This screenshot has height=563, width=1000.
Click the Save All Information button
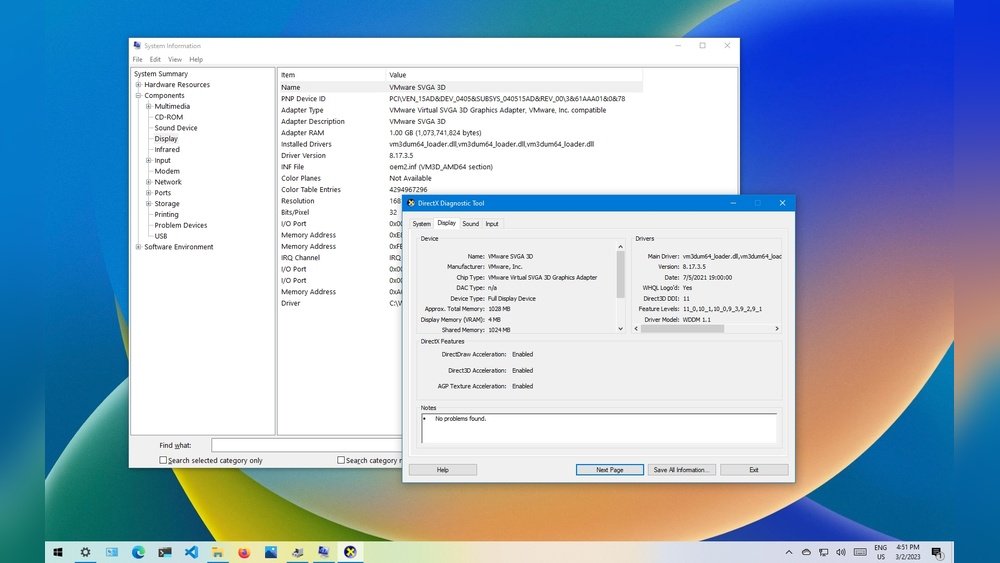(x=680, y=469)
